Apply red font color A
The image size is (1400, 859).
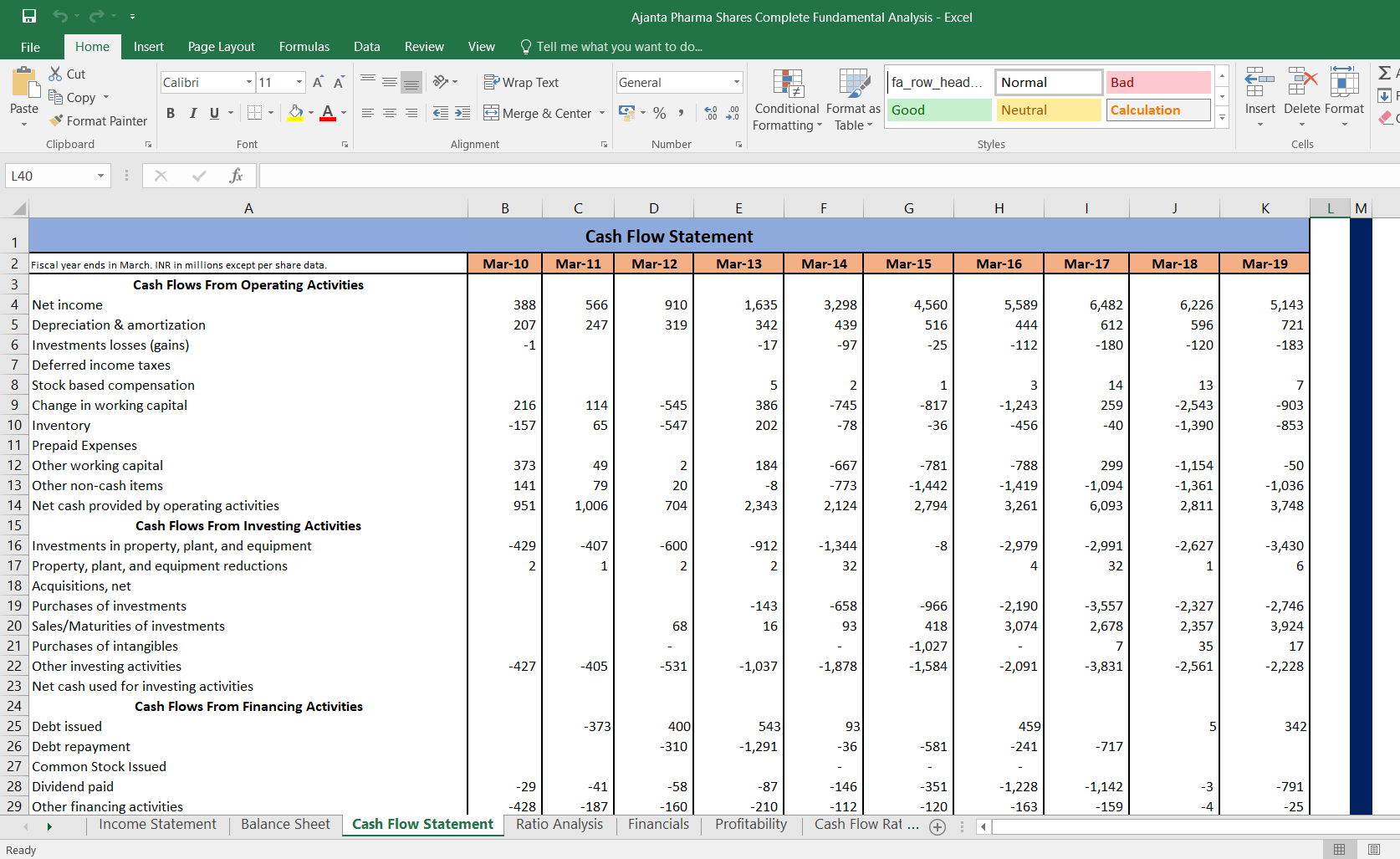click(328, 113)
